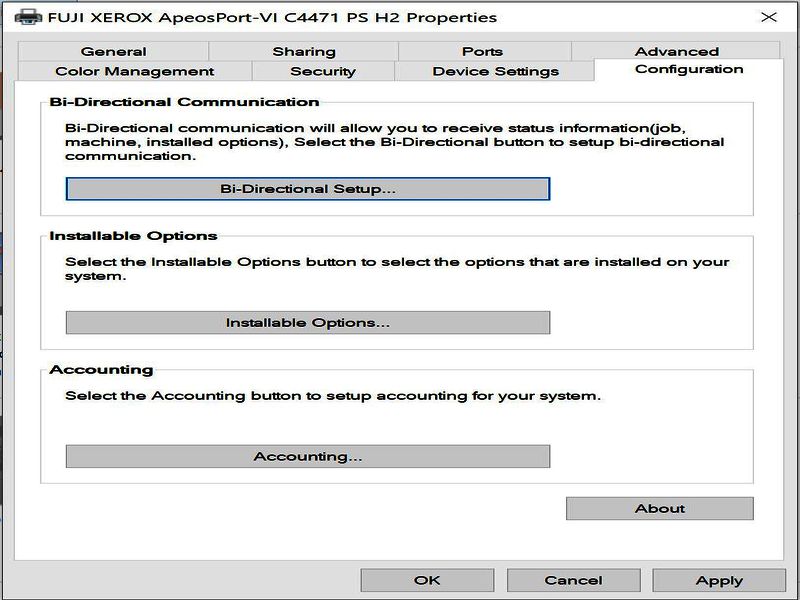The width and height of the screenshot is (800, 600).
Task: Click the FUJI XEROX Properties title bar text
Action: point(271,17)
